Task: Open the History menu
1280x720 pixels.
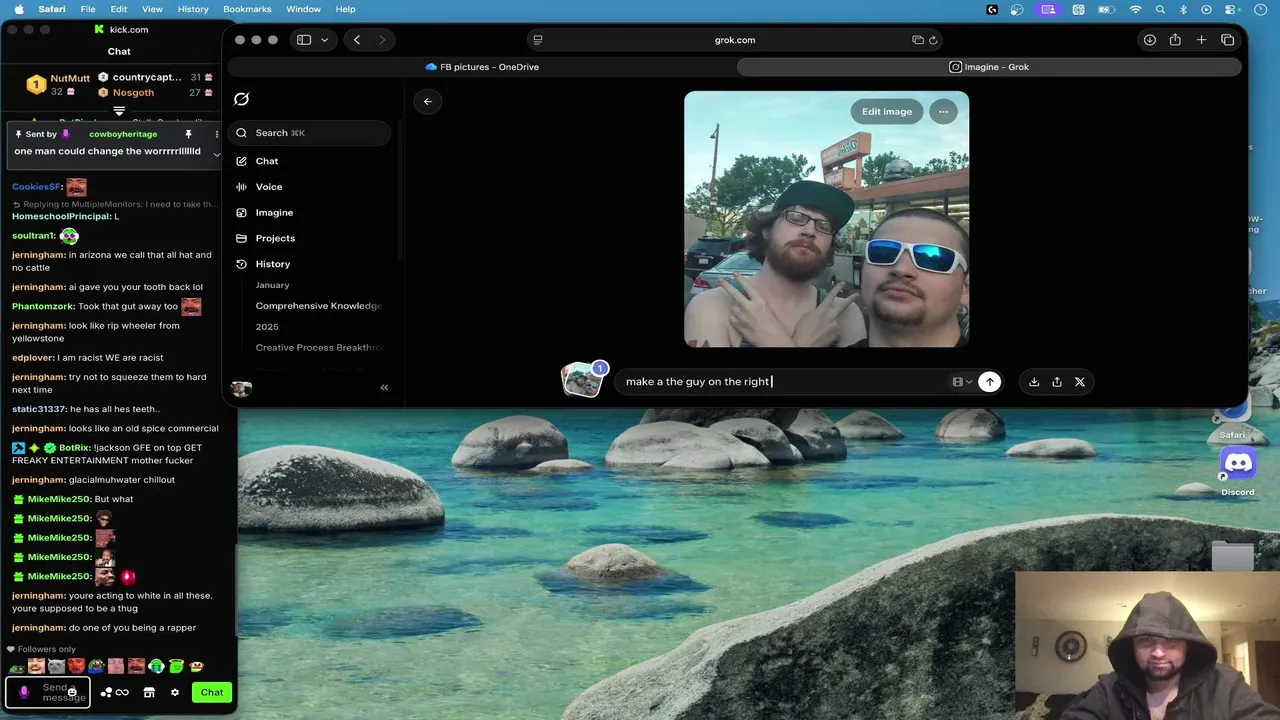Action: coord(193,9)
